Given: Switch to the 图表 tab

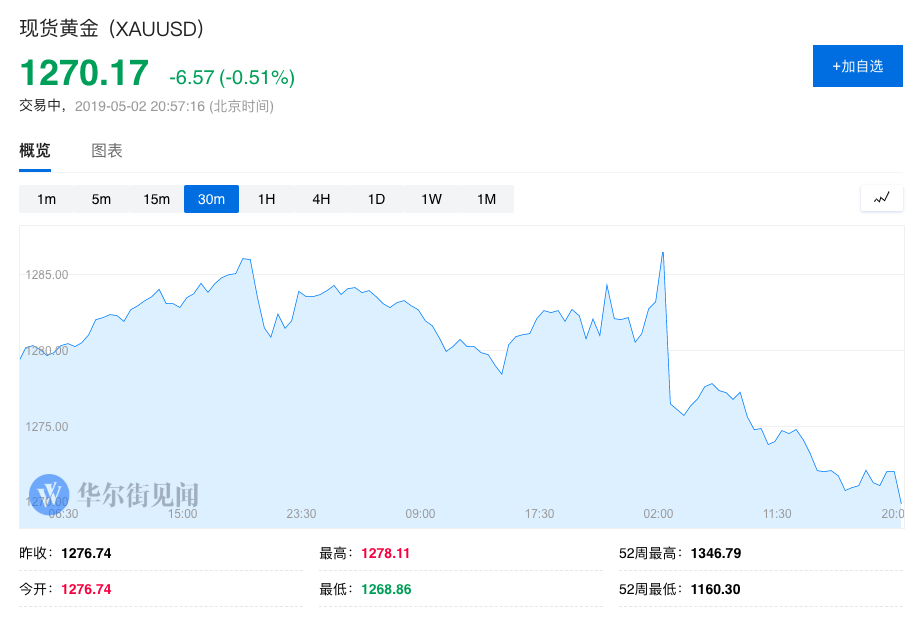Looking at the screenshot, I should (107, 151).
